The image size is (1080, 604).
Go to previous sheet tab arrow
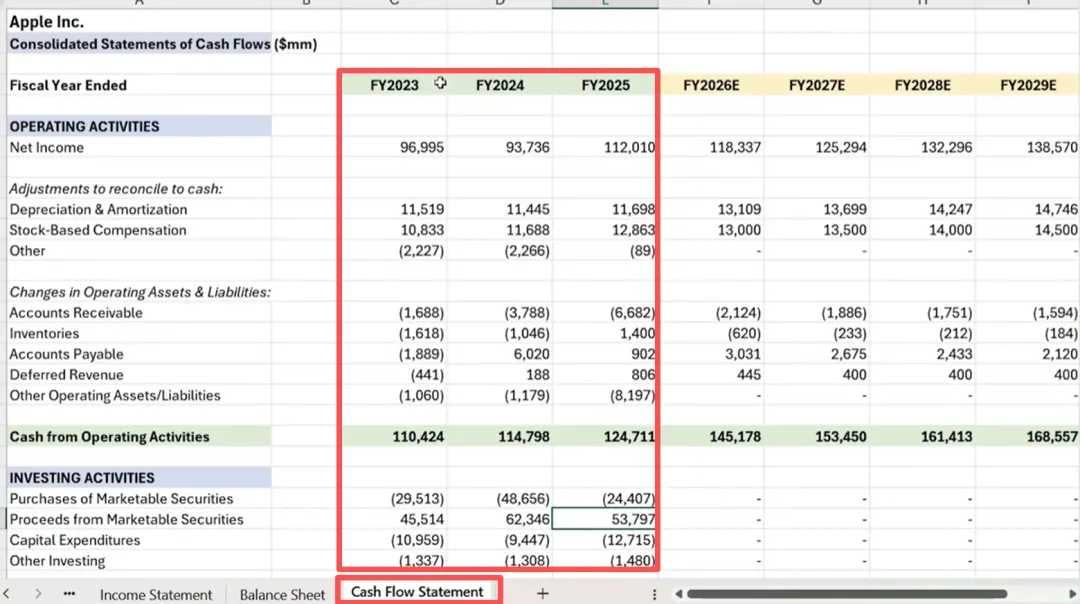coord(7,593)
